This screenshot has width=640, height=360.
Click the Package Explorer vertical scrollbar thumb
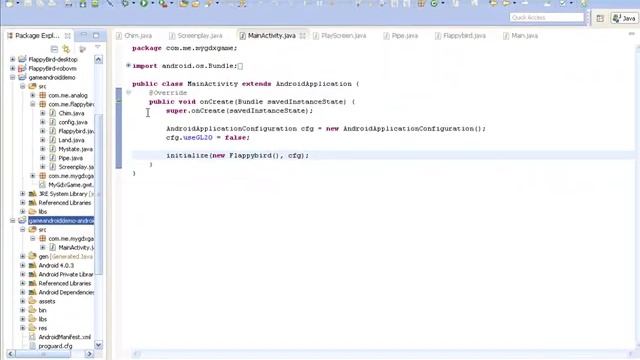point(98,195)
